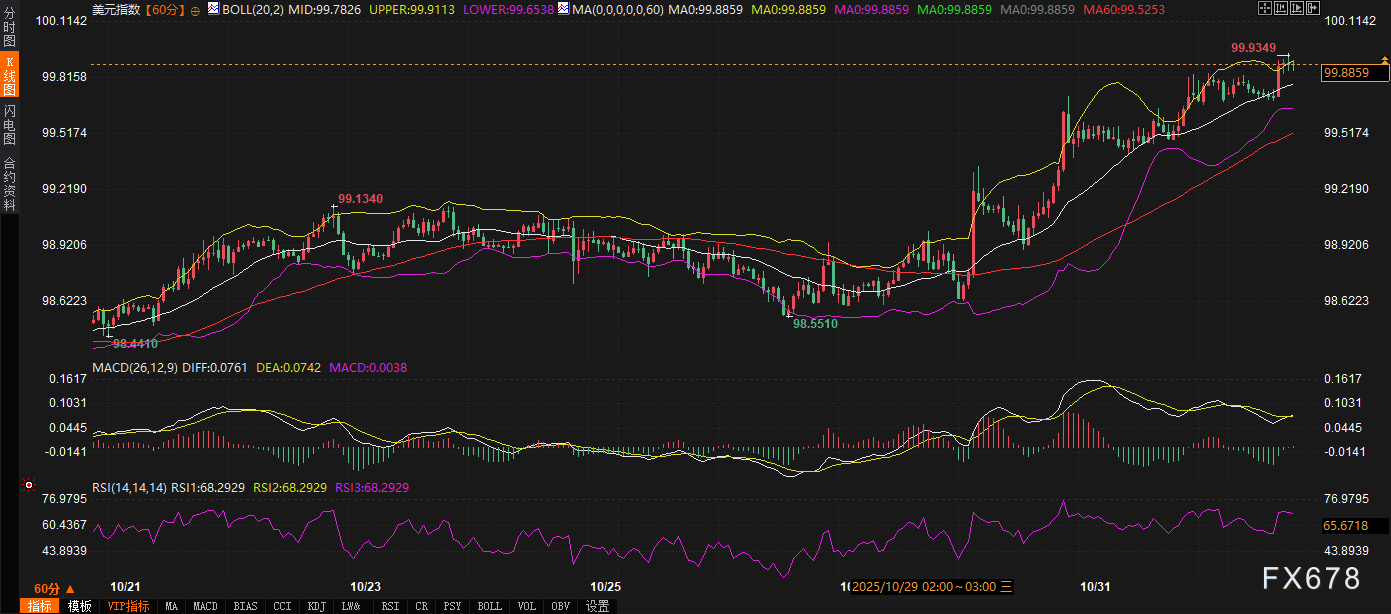Open 设置 settings in the indicator bar
Image resolution: width=1391 pixels, height=614 pixels.
click(597, 606)
